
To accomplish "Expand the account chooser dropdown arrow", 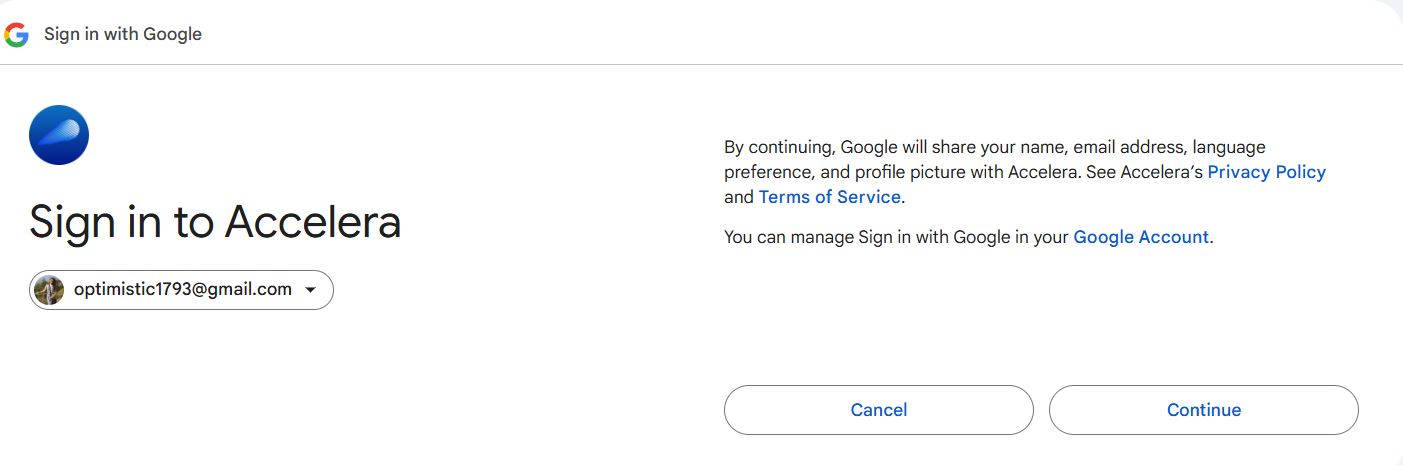I will pyautogui.click(x=310, y=290).
